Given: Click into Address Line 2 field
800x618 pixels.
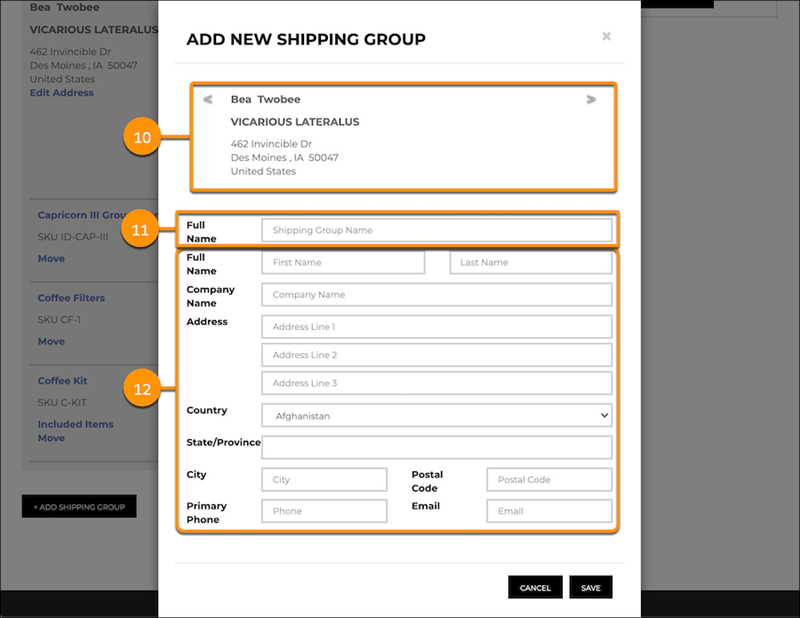Looking at the screenshot, I should pyautogui.click(x=436, y=355).
